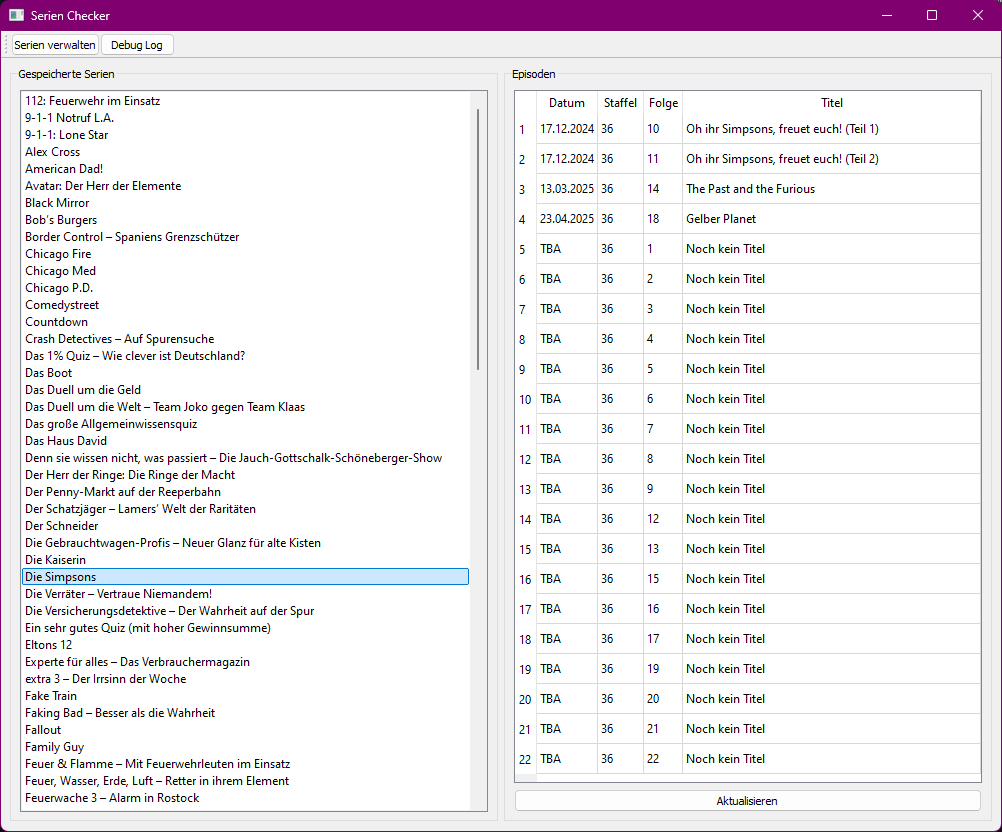Open the Debug Log toolbar button
The height and width of the screenshot is (832, 1002).
click(137, 45)
